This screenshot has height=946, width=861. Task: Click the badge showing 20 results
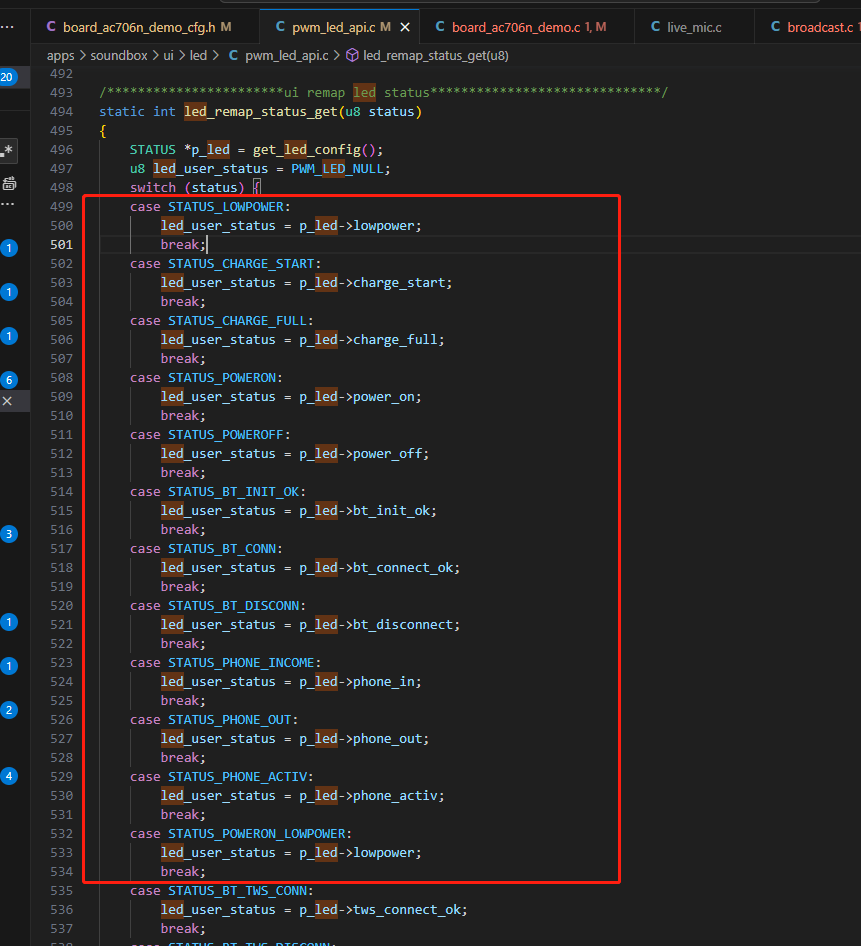pyautogui.click(x=7, y=77)
